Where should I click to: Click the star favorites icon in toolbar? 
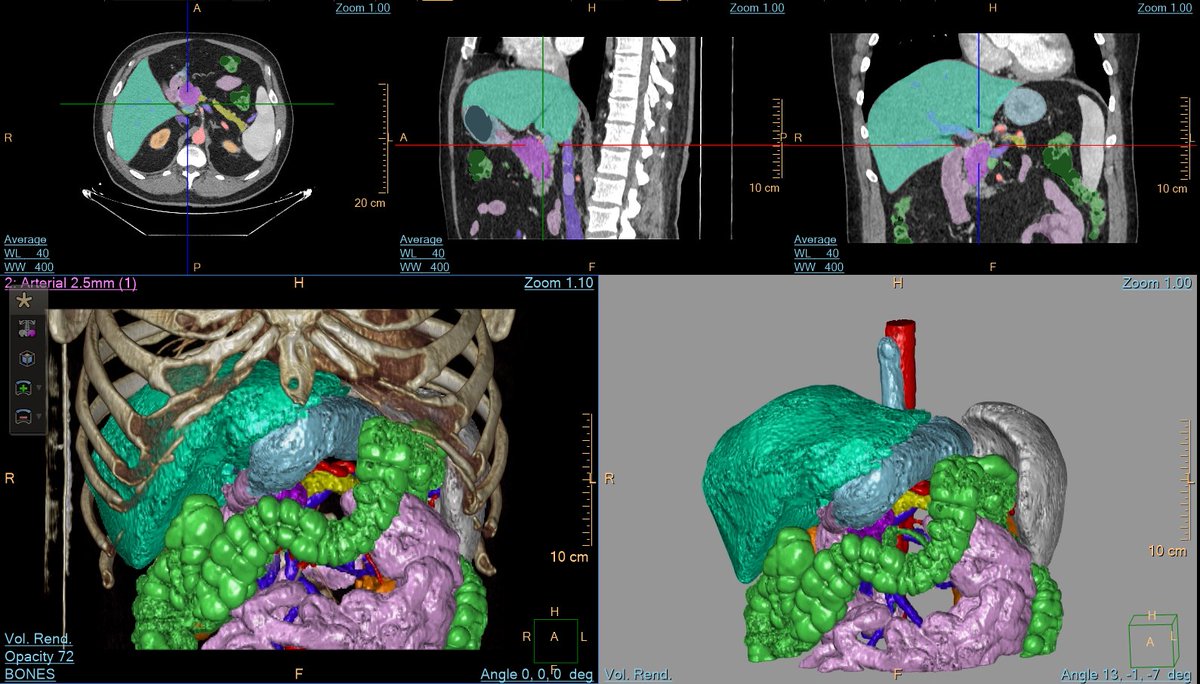pyautogui.click(x=25, y=300)
